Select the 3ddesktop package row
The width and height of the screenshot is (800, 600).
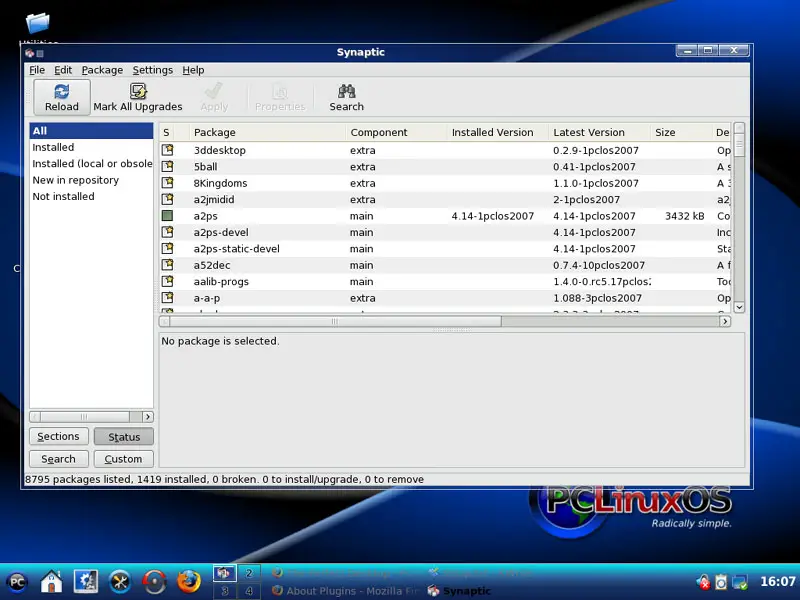click(445, 150)
